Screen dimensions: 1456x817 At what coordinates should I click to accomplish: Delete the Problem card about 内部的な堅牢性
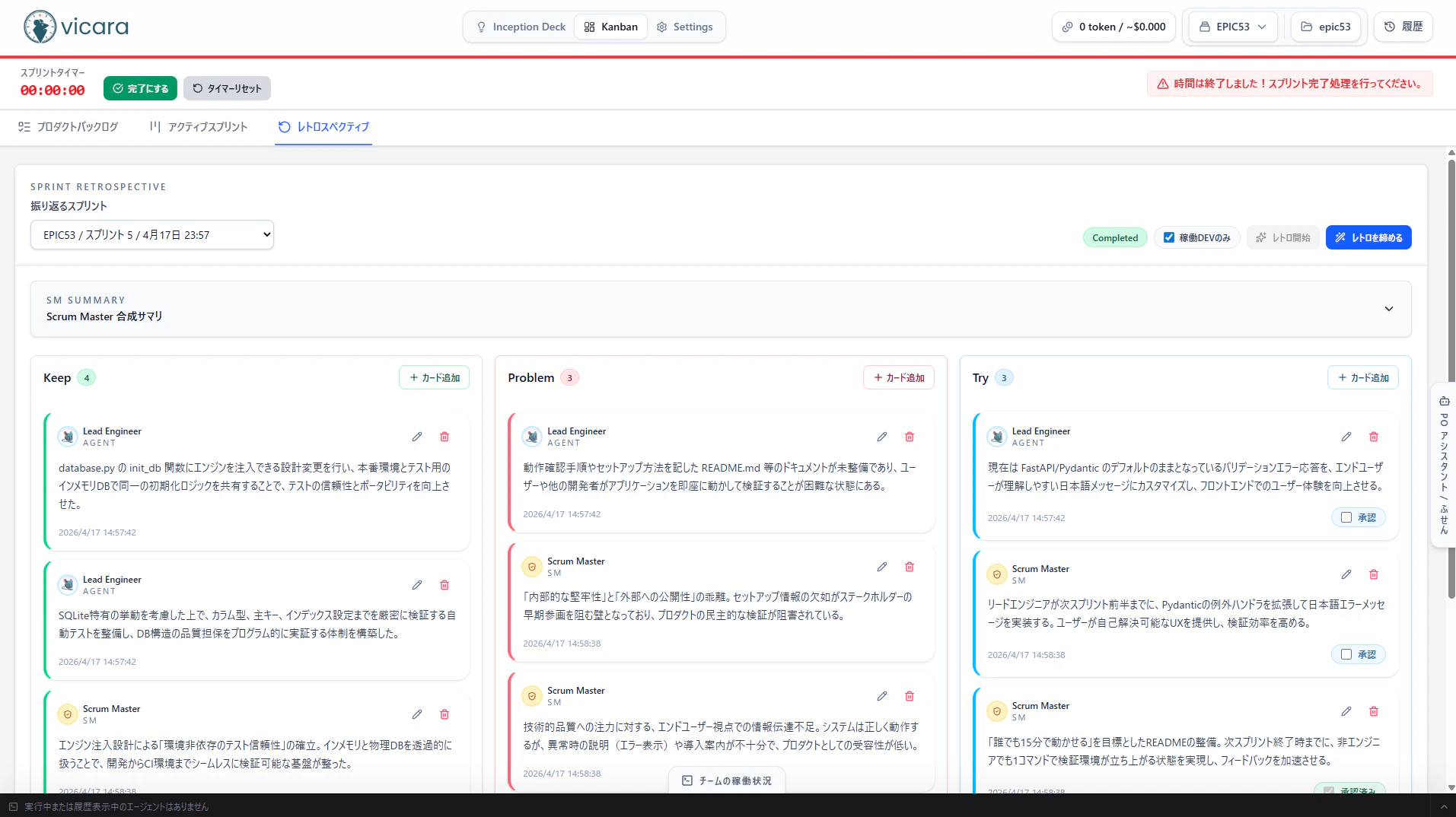910,567
